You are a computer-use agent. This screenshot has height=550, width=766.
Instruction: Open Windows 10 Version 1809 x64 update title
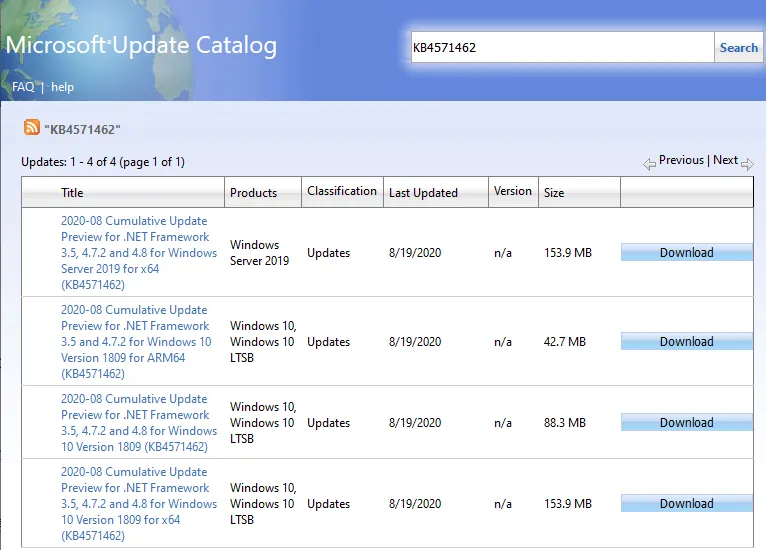point(139,504)
